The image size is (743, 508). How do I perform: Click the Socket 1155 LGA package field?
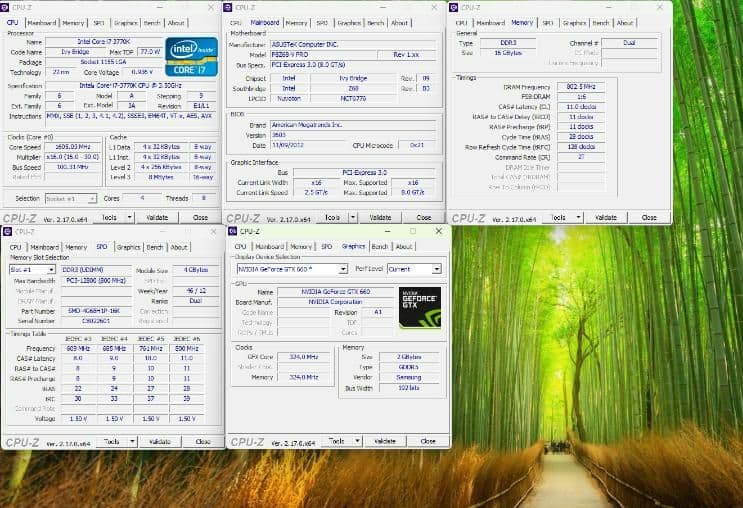[x=103, y=62]
